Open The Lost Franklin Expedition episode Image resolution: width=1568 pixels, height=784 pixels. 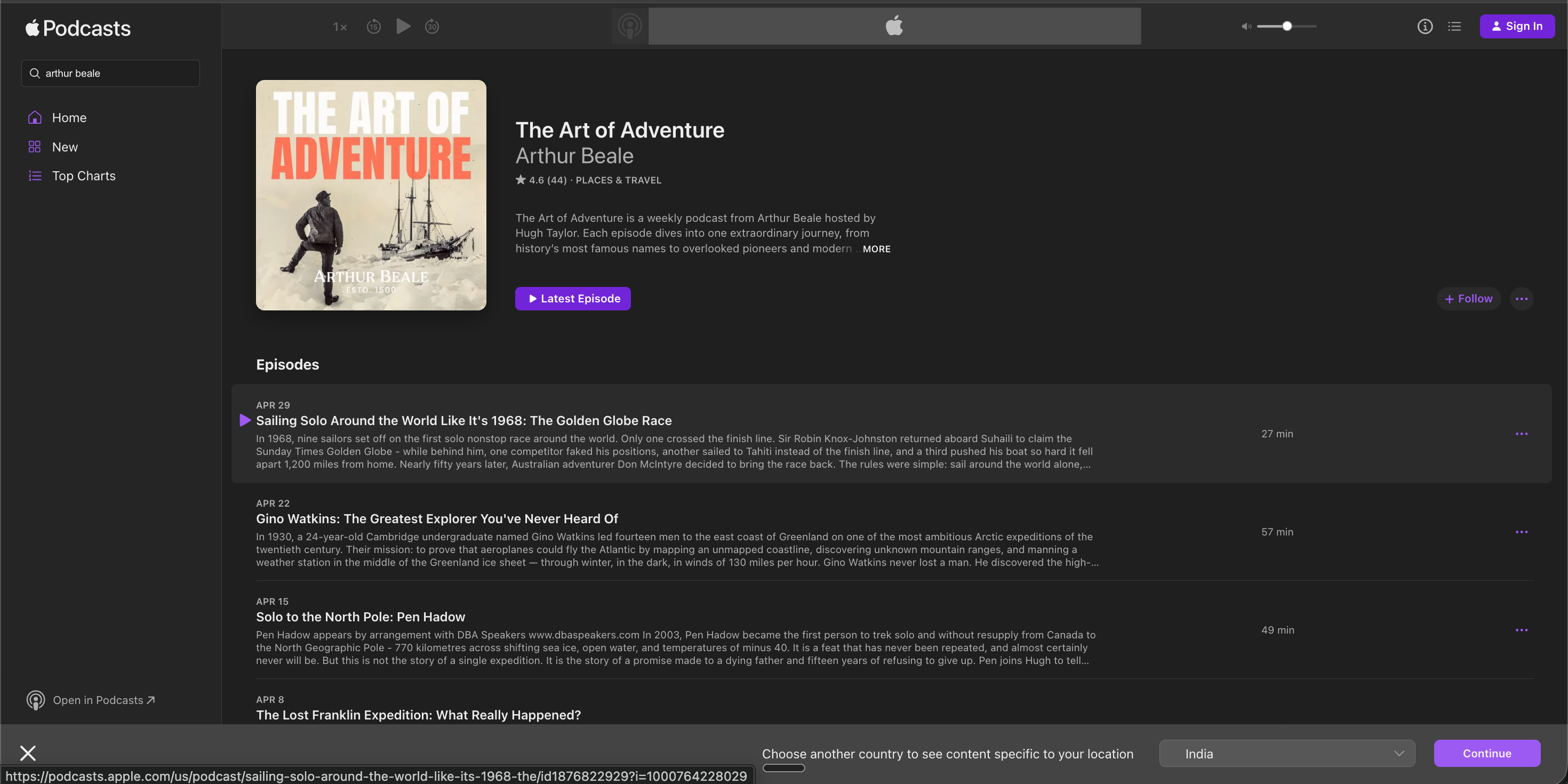coord(418,715)
